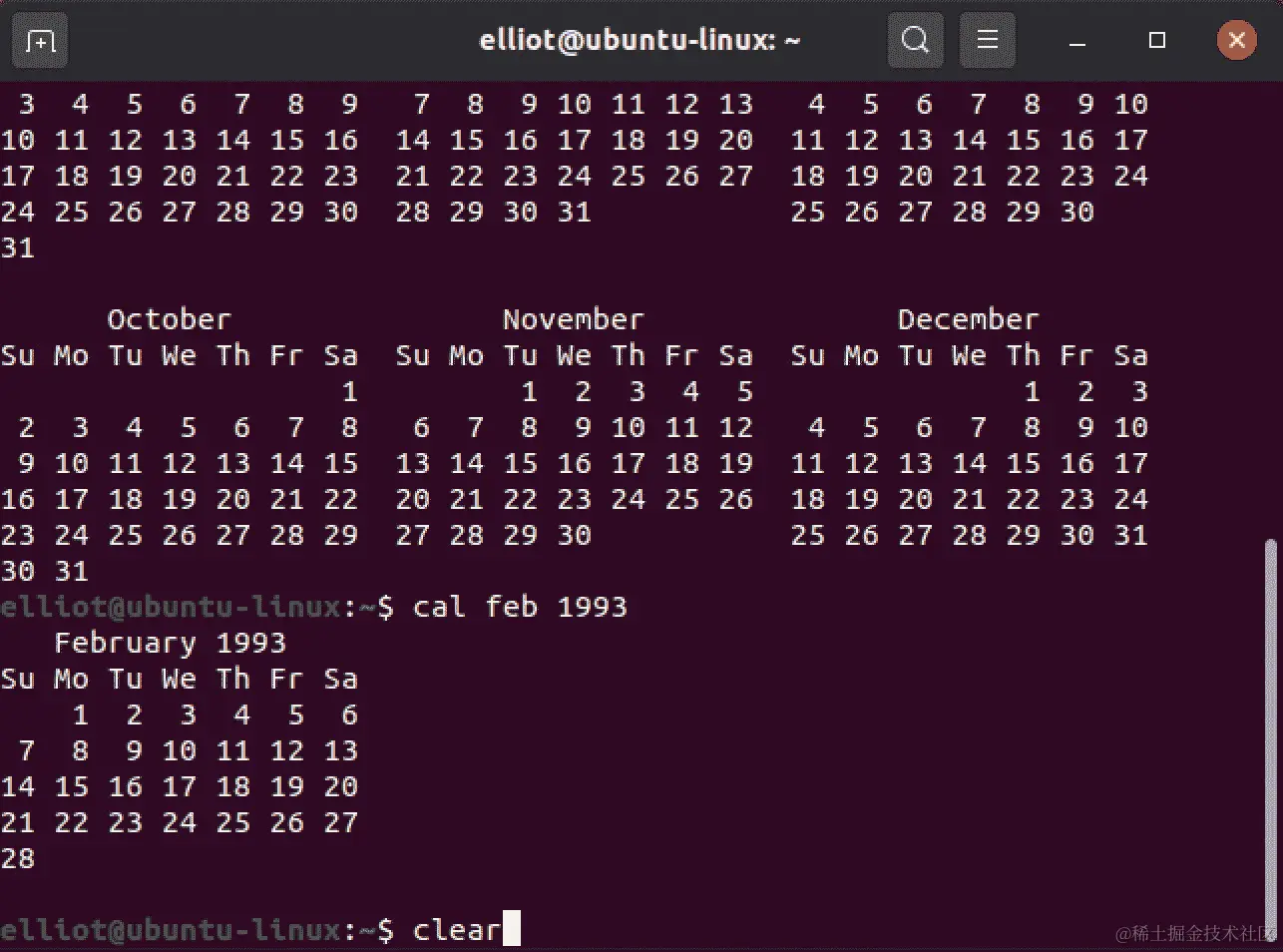Click the typed 'clear' command
The image size is (1283, 952).
coord(456,930)
